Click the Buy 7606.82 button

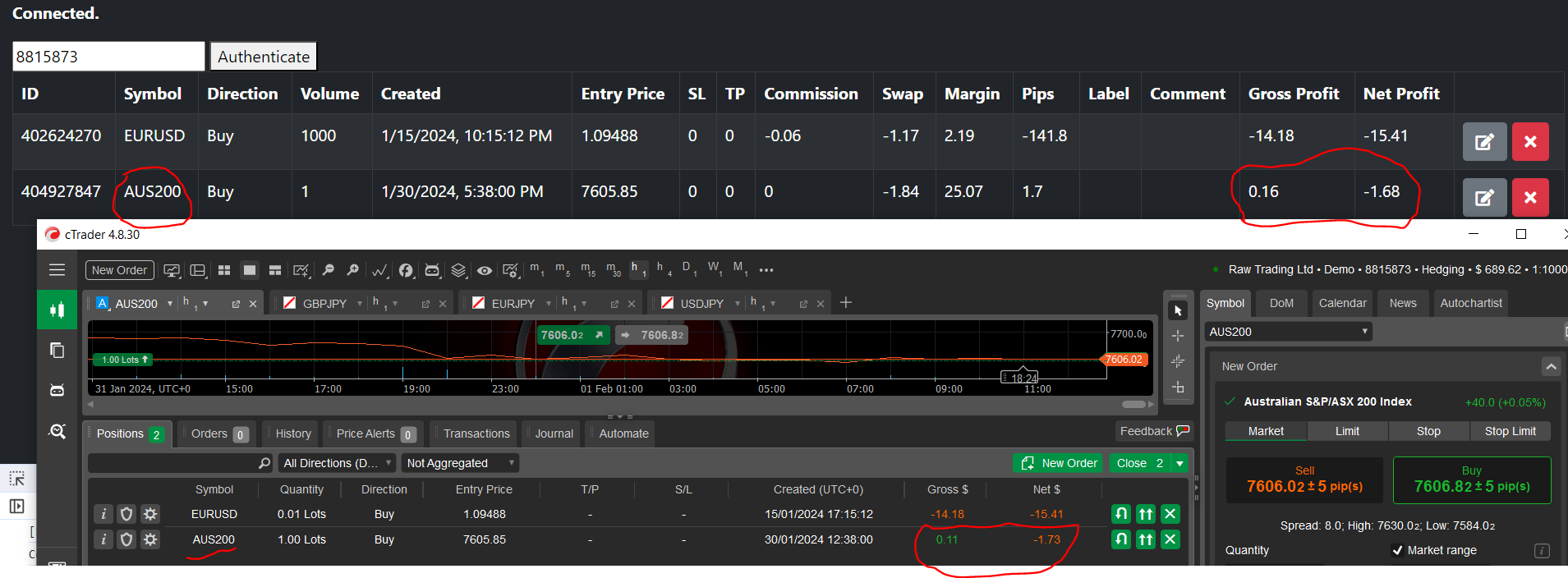point(1472,479)
